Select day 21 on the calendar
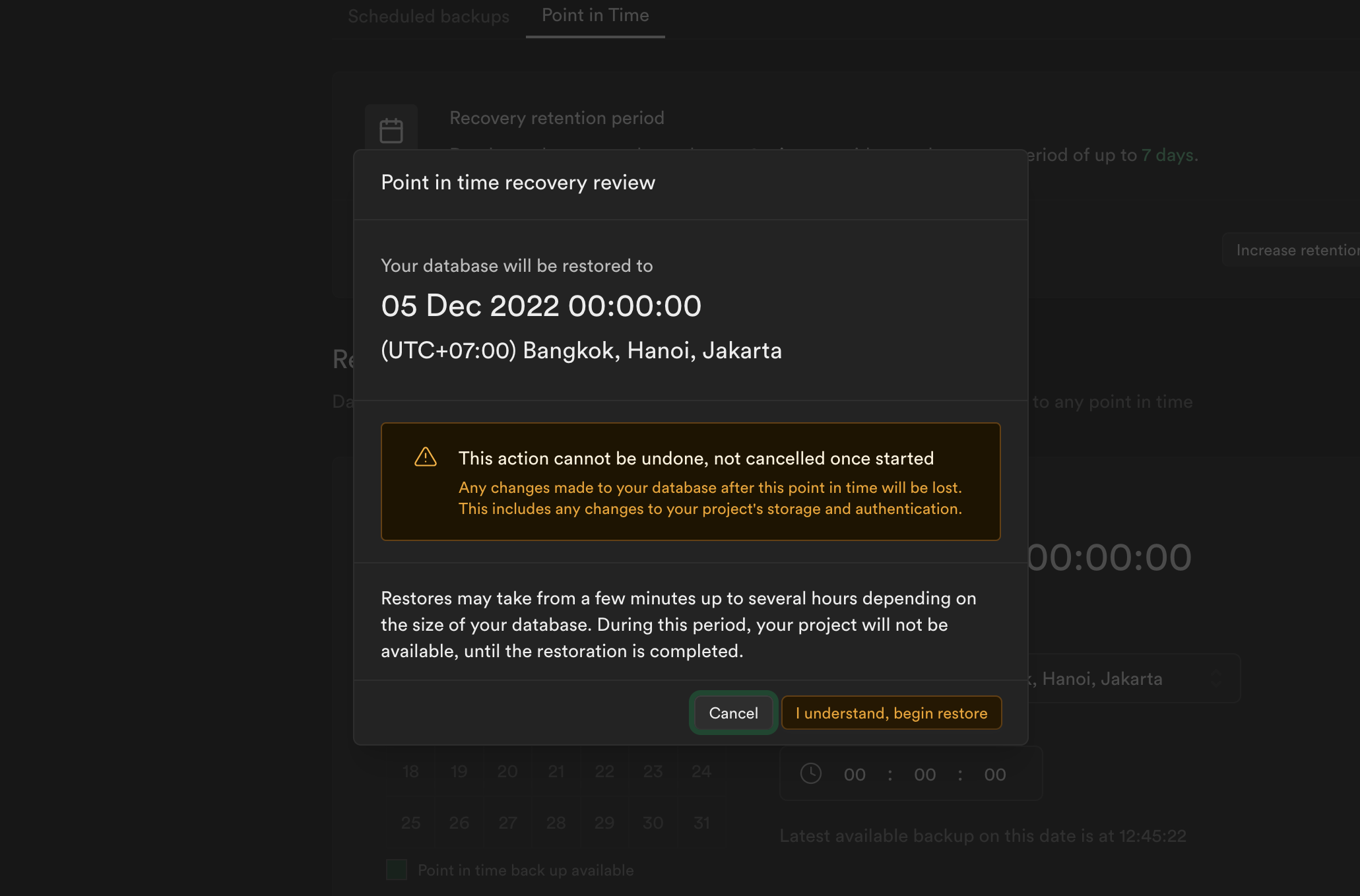1360x896 pixels. [x=556, y=771]
